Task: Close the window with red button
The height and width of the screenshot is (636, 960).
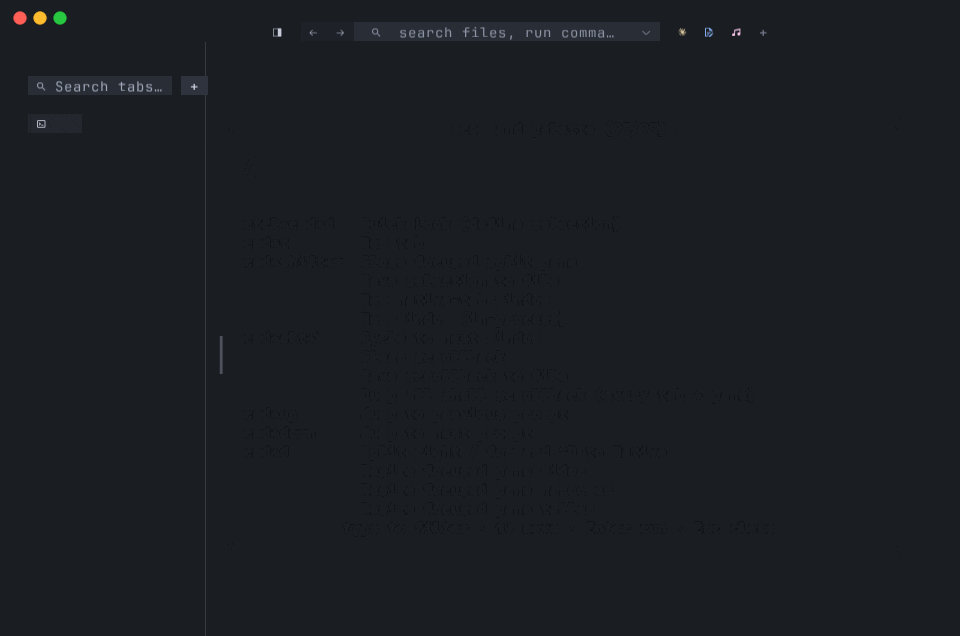Action: click(20, 18)
